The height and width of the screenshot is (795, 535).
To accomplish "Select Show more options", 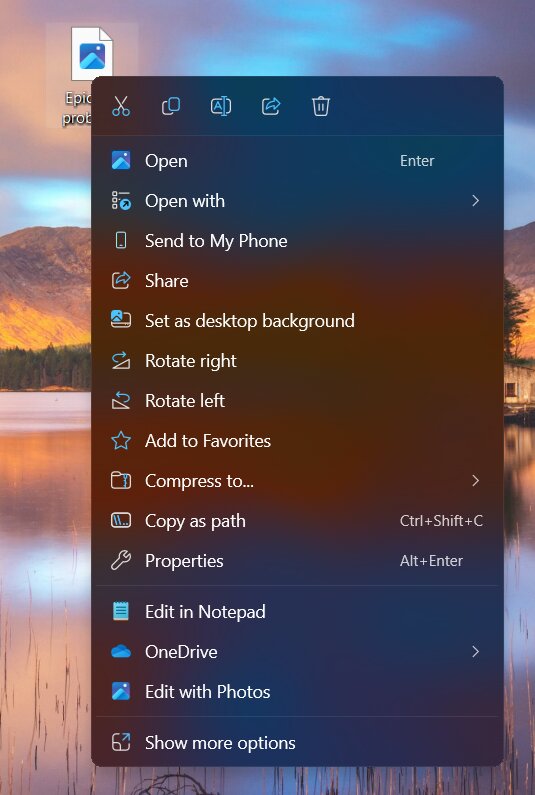I will click(297, 742).
